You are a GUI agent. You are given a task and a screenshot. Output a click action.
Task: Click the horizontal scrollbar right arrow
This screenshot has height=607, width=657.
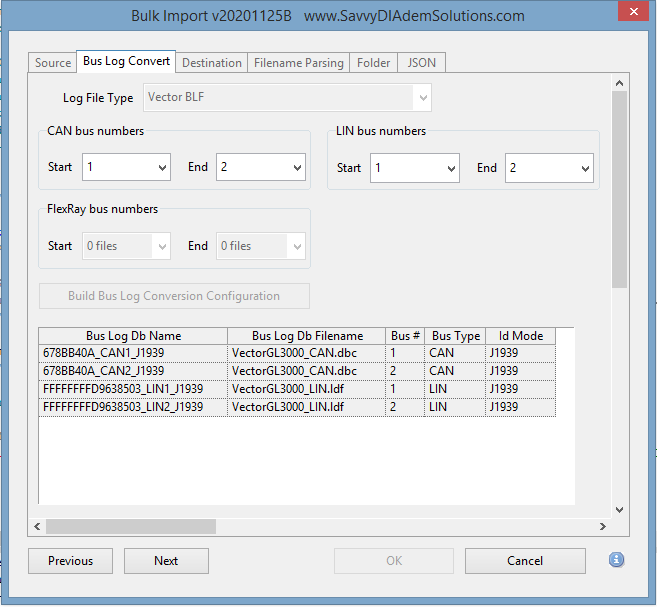click(x=602, y=526)
